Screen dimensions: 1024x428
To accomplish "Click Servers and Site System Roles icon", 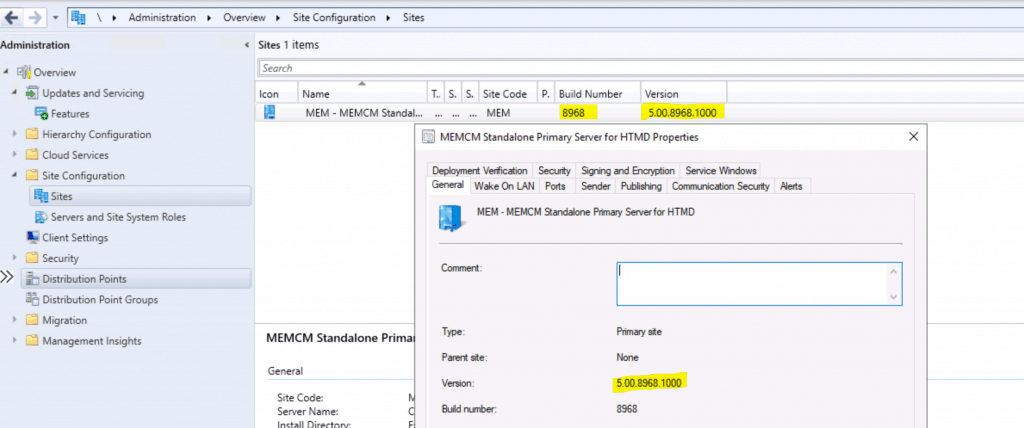I will pyautogui.click(x=41, y=217).
